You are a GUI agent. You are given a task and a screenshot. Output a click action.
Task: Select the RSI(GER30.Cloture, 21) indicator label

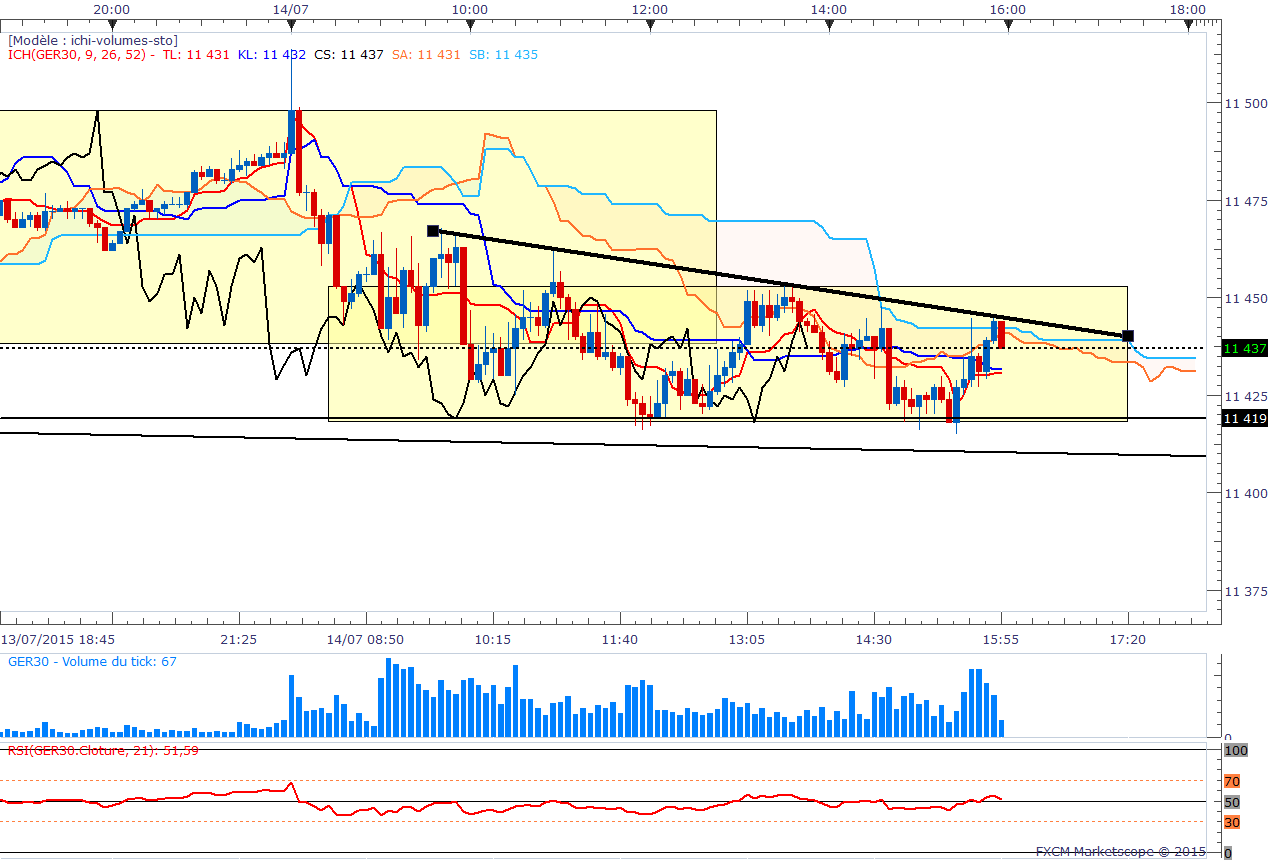coord(102,749)
